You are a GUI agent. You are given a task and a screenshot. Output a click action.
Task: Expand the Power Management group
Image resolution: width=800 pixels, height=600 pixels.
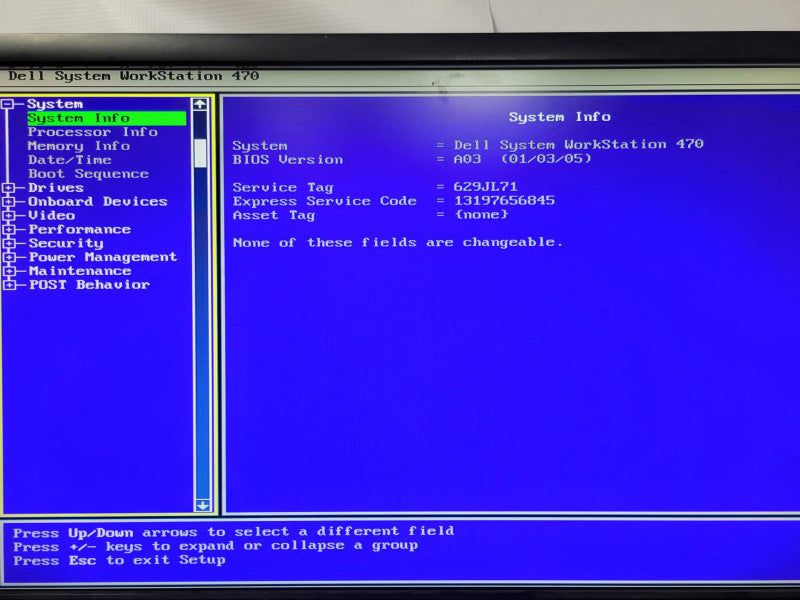click(x=9, y=257)
